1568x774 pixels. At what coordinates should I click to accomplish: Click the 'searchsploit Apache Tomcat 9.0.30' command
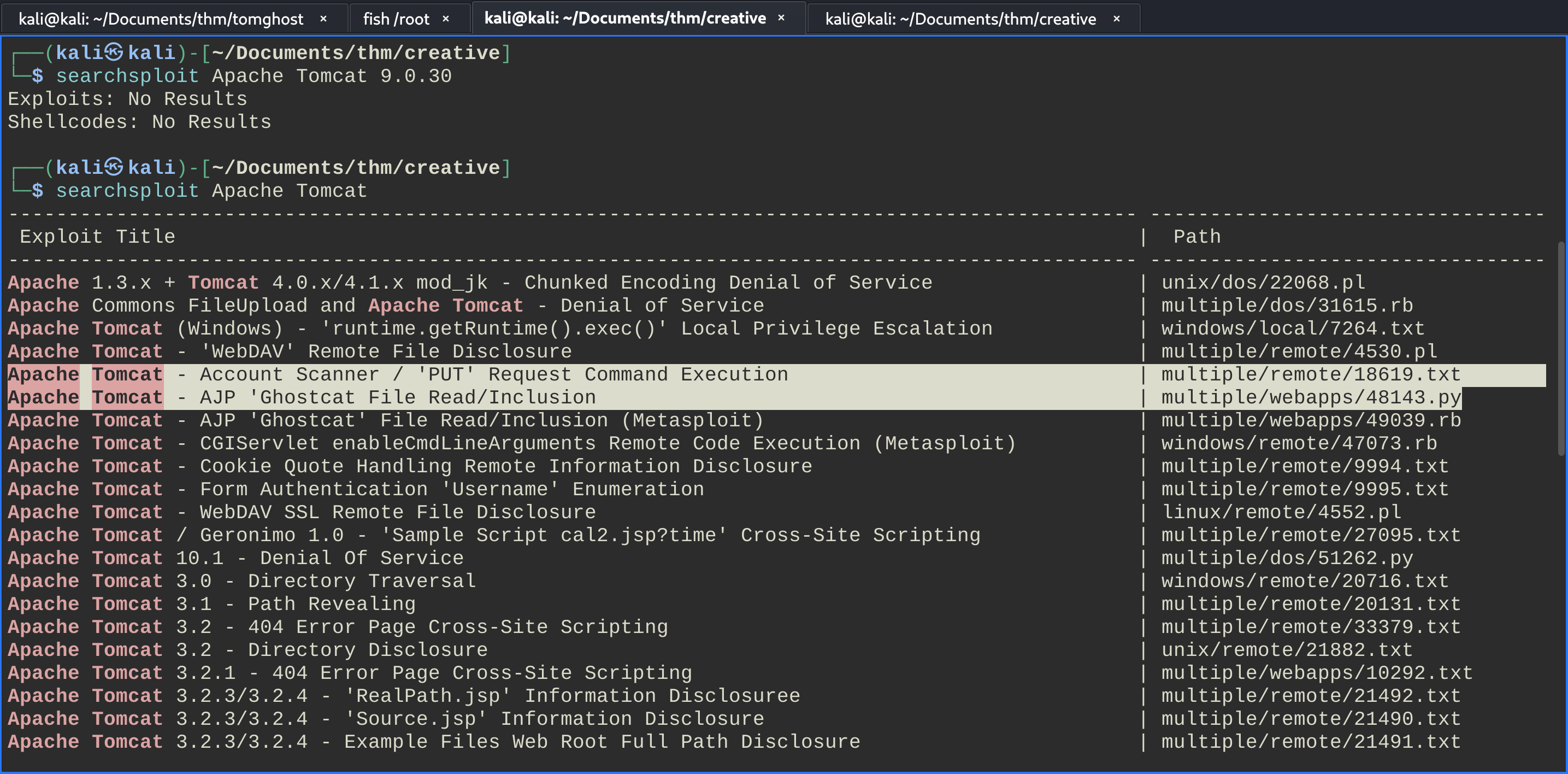pos(254,76)
